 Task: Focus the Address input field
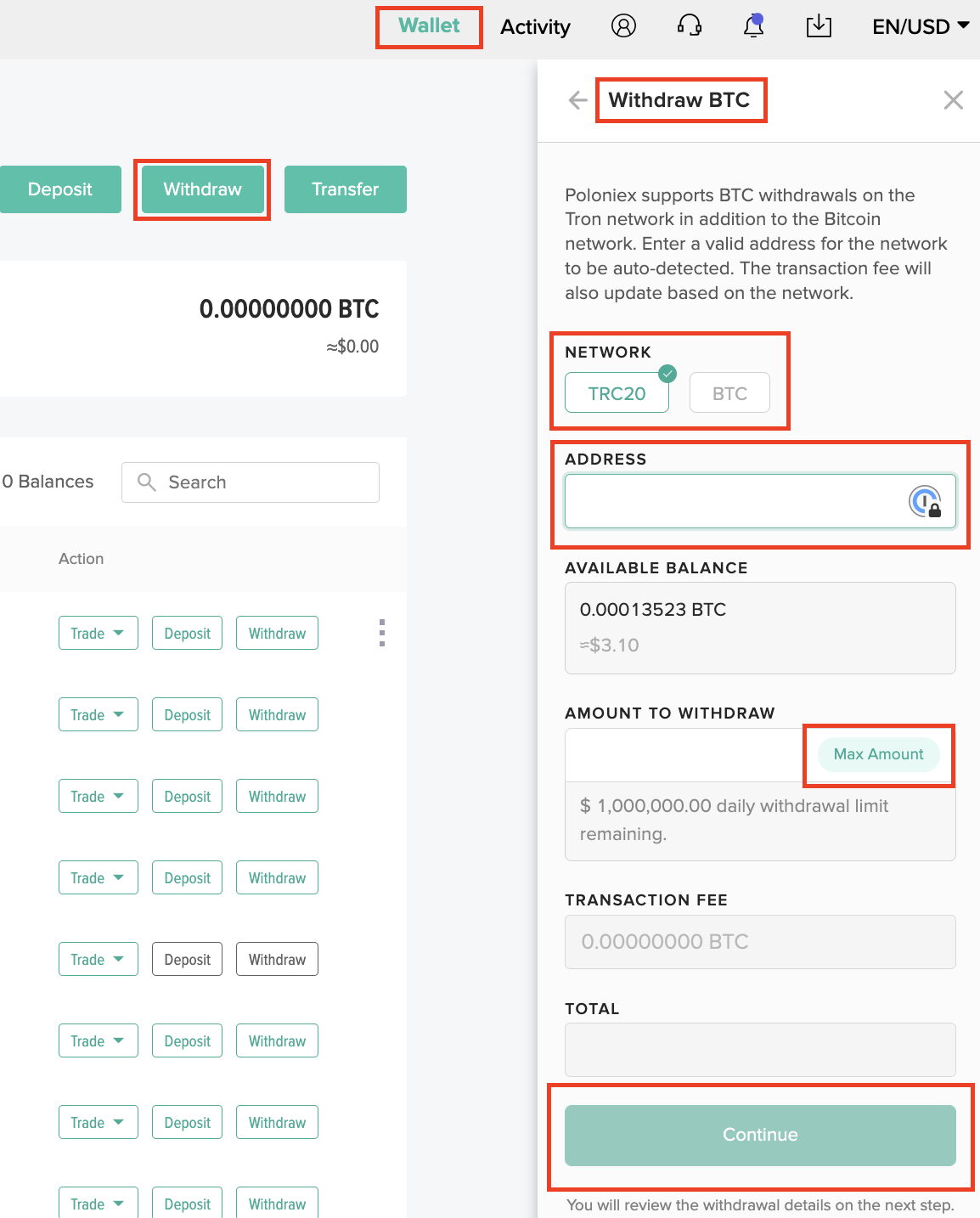tap(760, 501)
